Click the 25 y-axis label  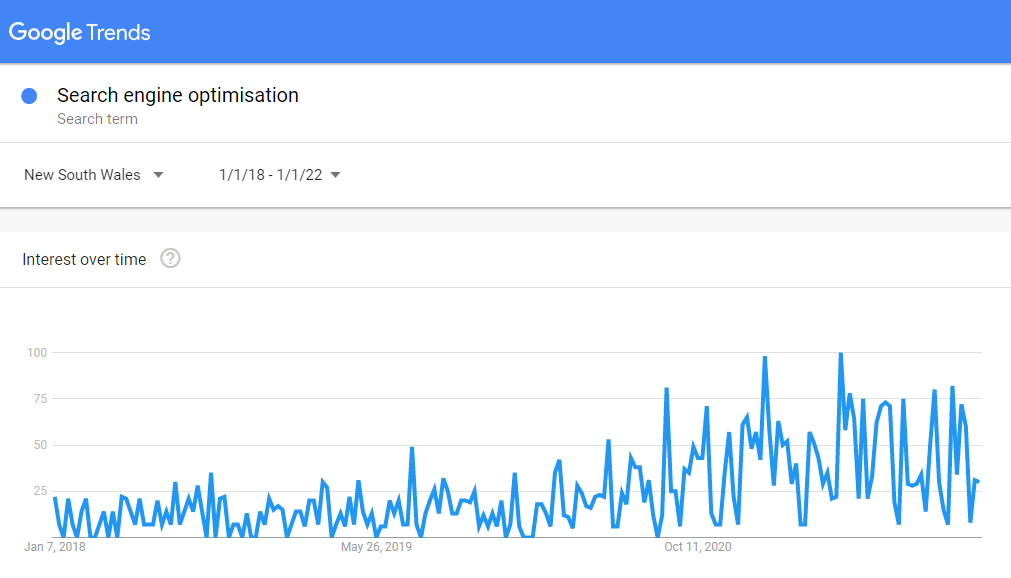pos(40,491)
